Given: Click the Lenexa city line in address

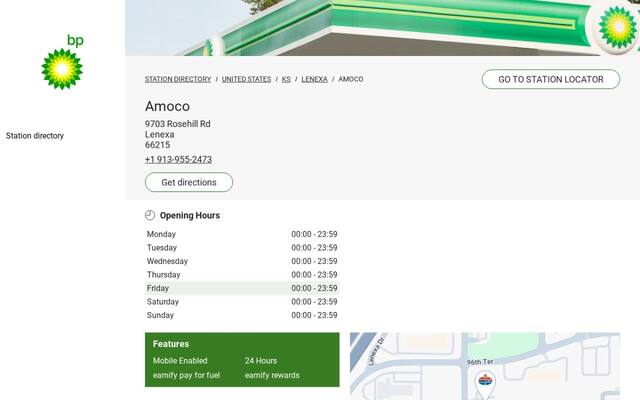Looking at the screenshot, I should pyautogui.click(x=160, y=134).
